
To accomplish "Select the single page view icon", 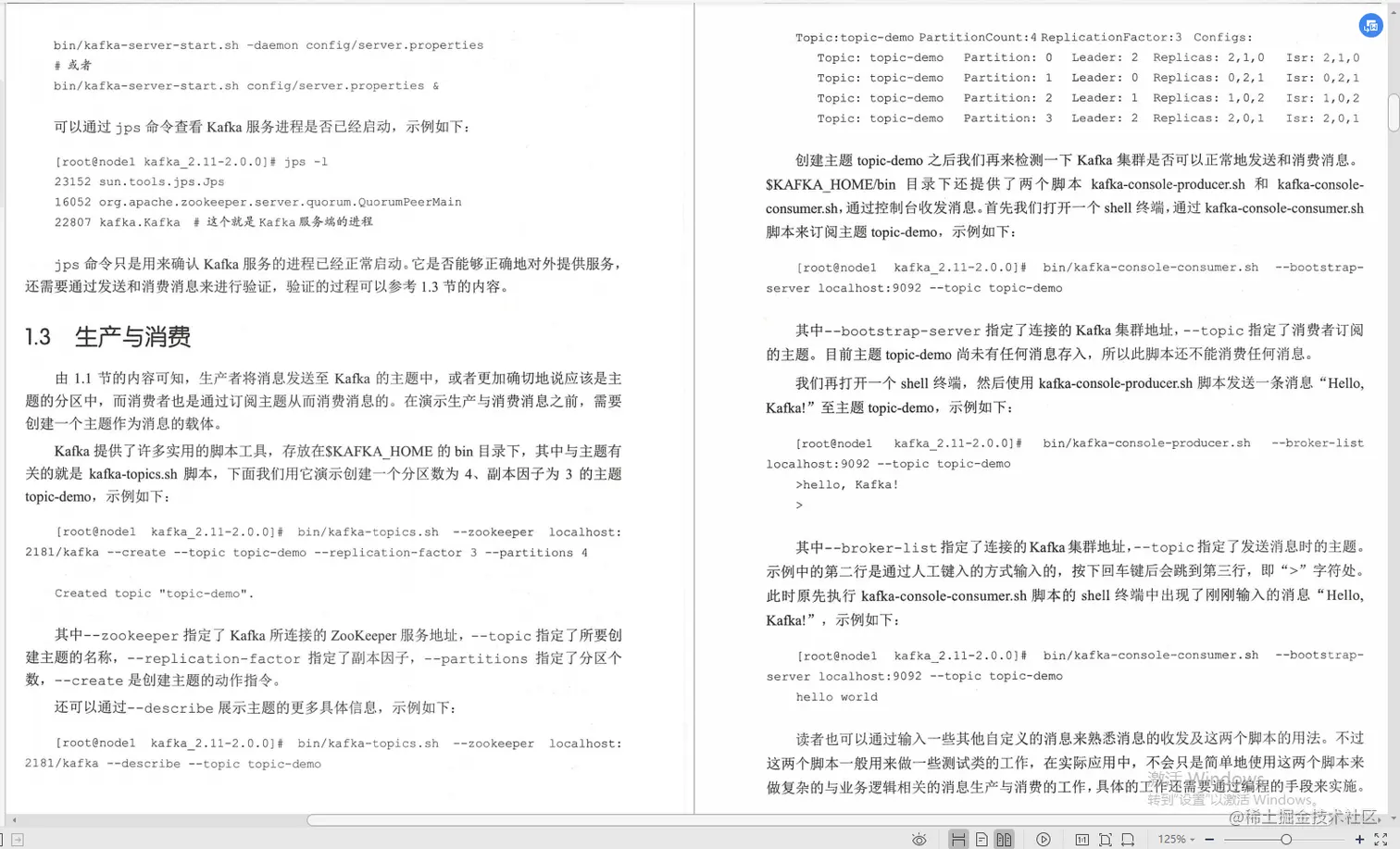I will coord(981,839).
